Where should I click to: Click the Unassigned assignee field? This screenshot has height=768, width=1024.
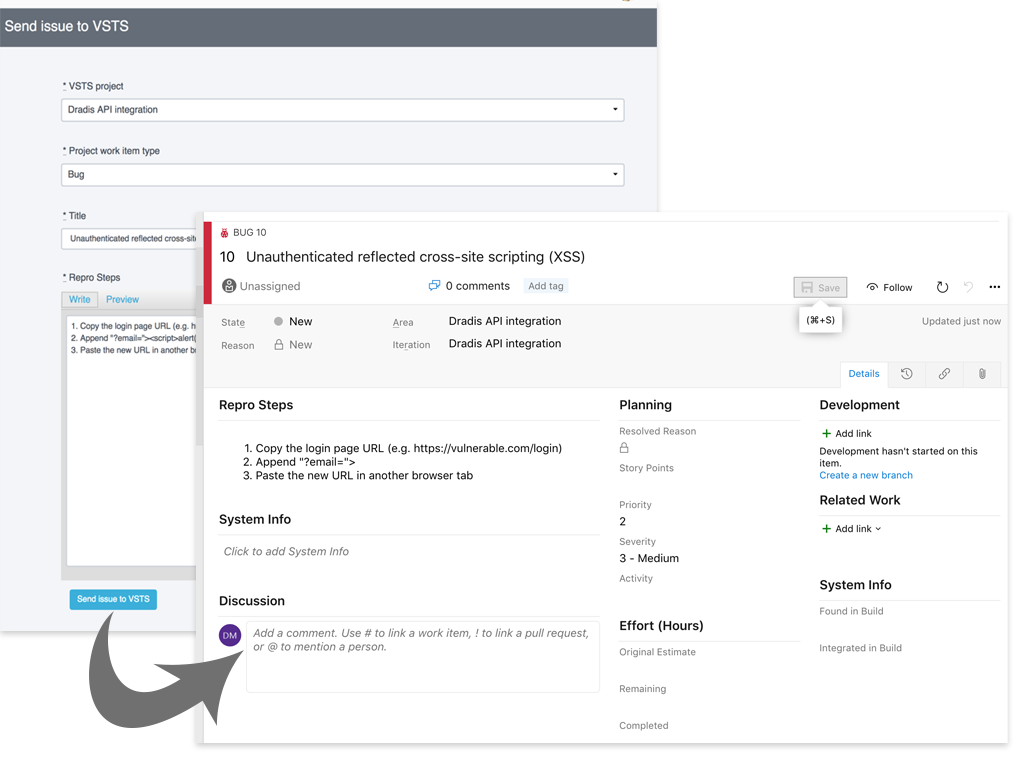270,286
